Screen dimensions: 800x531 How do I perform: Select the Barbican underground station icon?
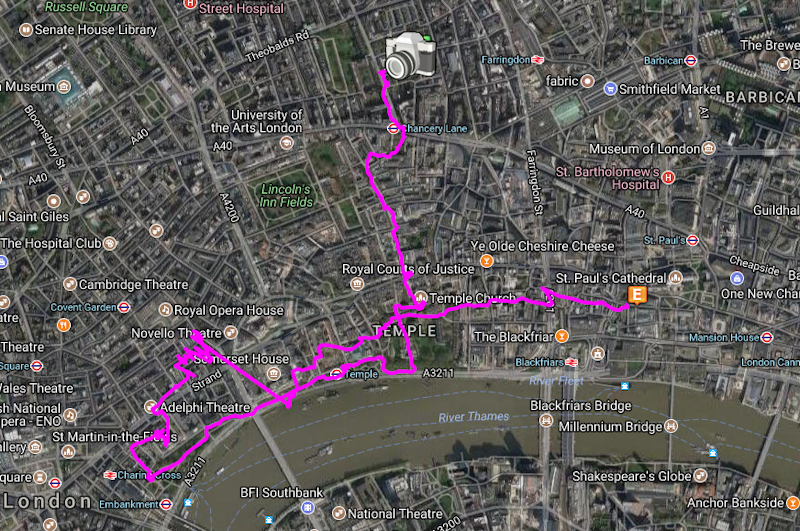tap(691, 61)
